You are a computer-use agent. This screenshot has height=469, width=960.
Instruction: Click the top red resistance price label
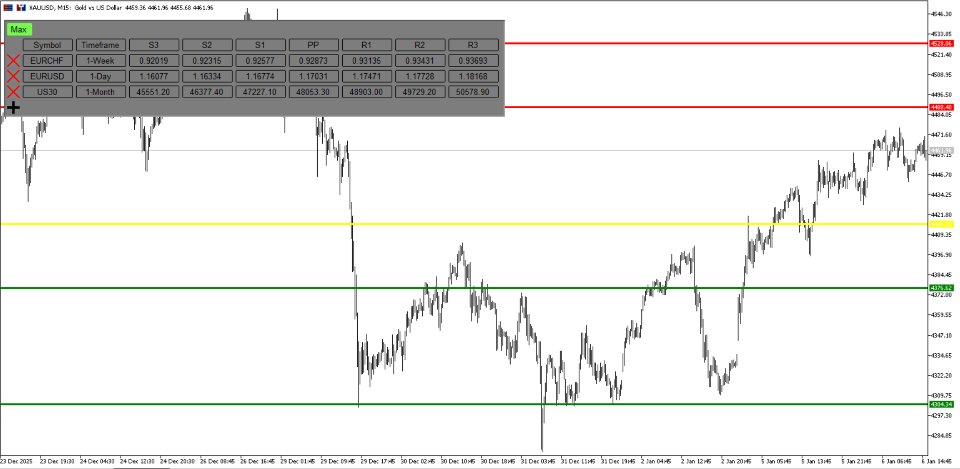pos(941,44)
